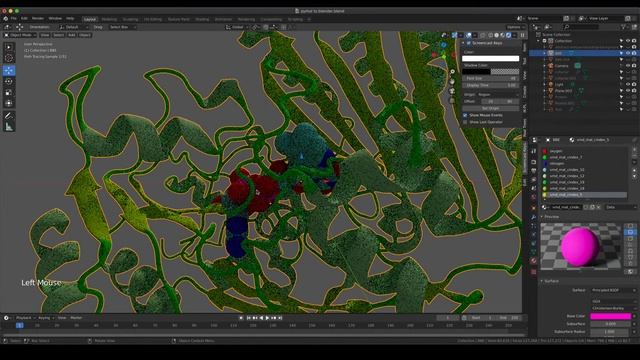Jump to the last frame in timeline
The image size is (640, 360).
[x=280, y=318]
